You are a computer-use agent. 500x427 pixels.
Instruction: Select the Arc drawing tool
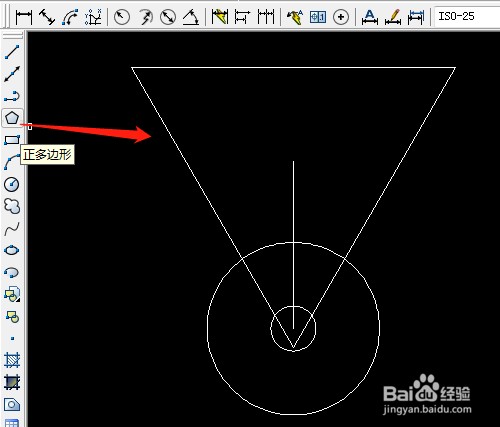[12, 162]
